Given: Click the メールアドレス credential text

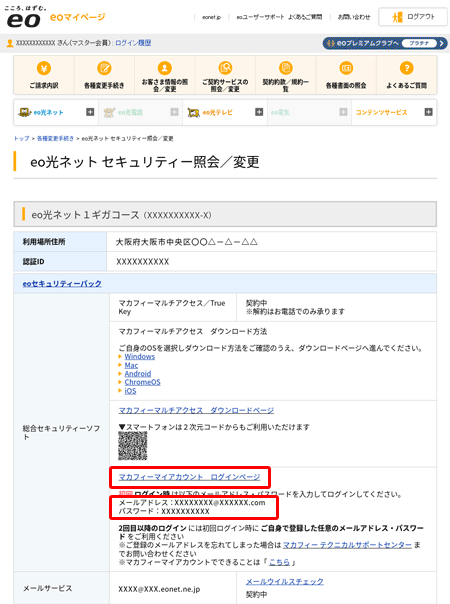Looking at the screenshot, I should coord(192,503).
